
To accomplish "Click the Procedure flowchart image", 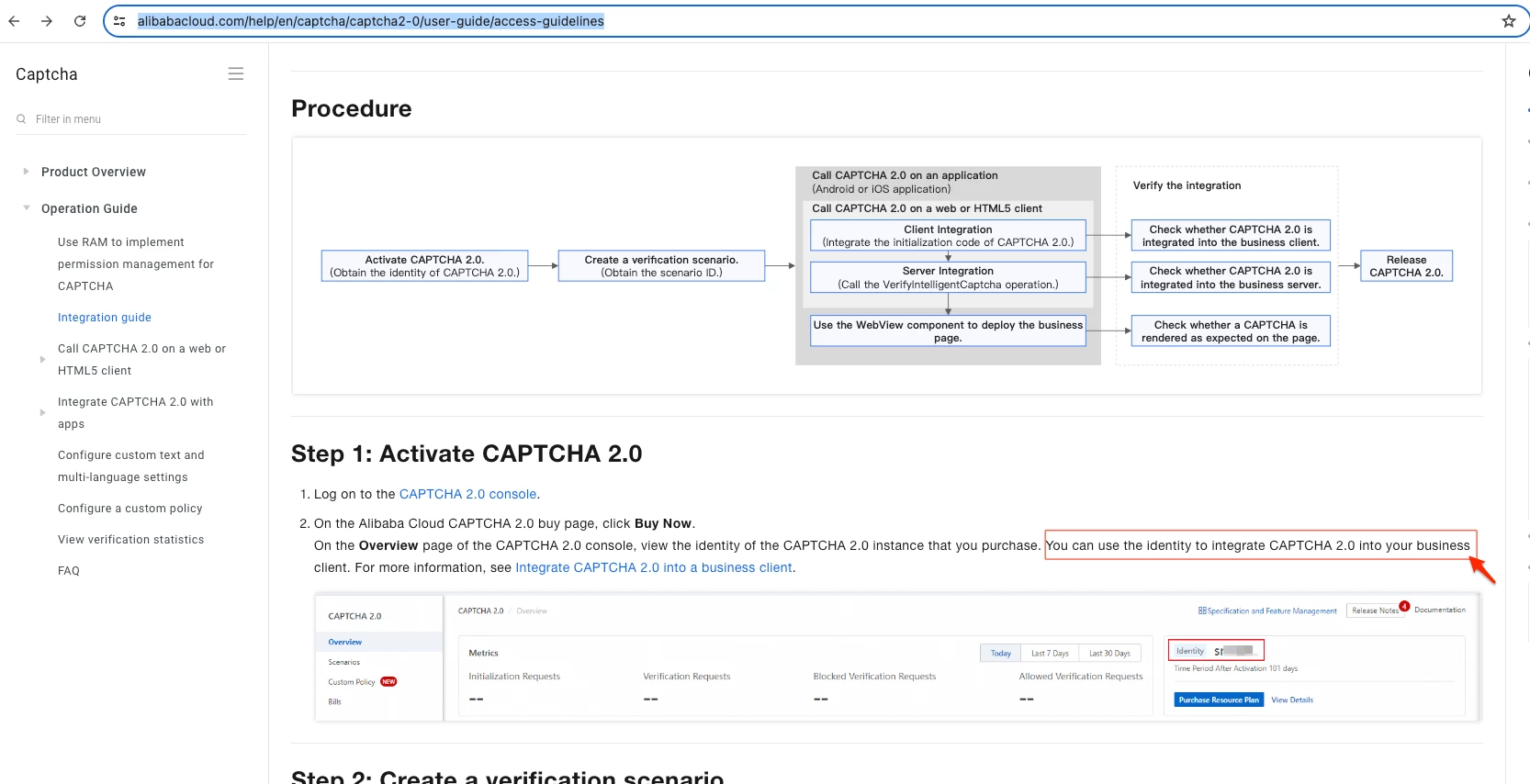I will (887, 266).
